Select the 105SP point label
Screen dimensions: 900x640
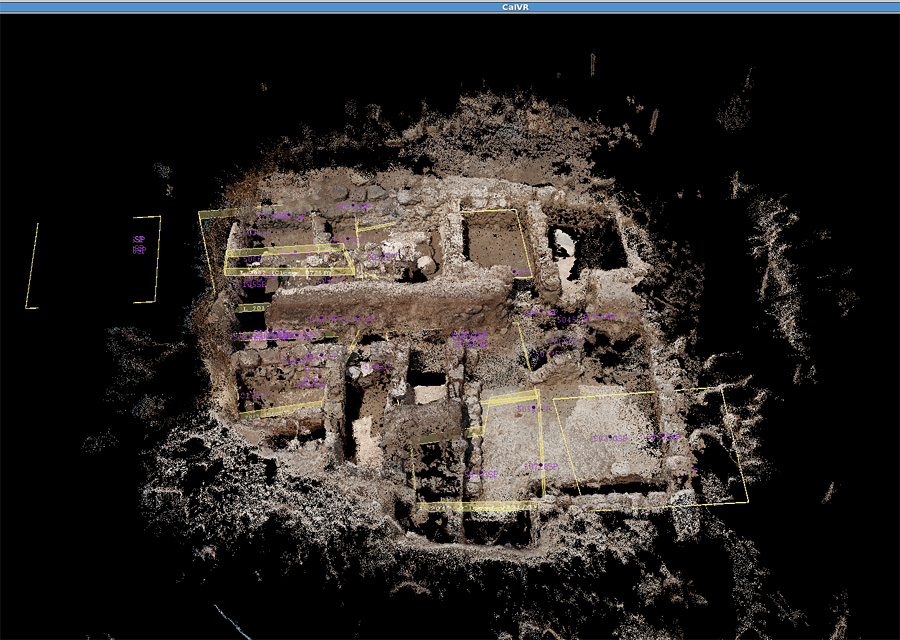pos(254,284)
